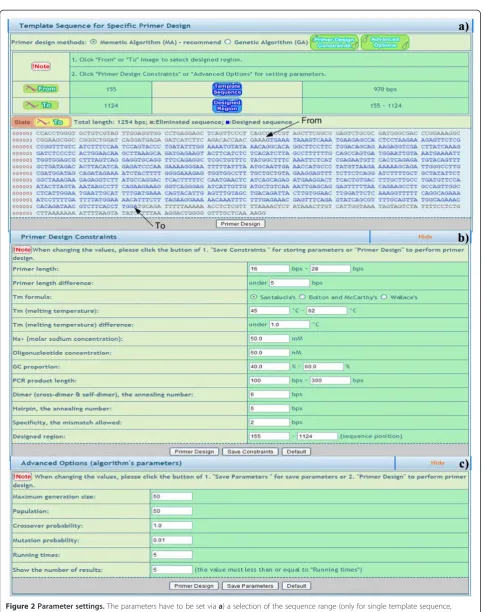Choose Bolton and McCarthy's Tm formula

coord(302,297)
